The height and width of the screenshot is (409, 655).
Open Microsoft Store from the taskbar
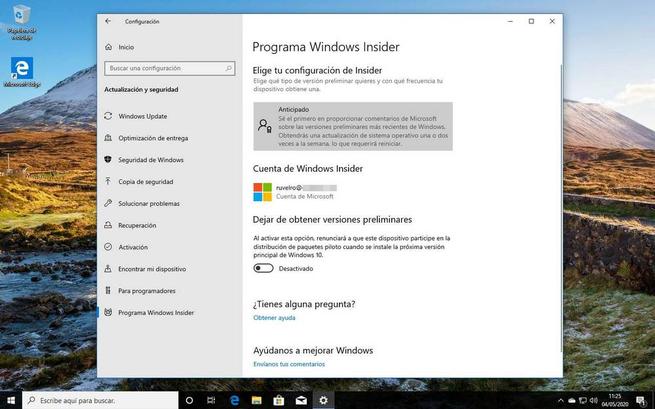click(x=279, y=400)
